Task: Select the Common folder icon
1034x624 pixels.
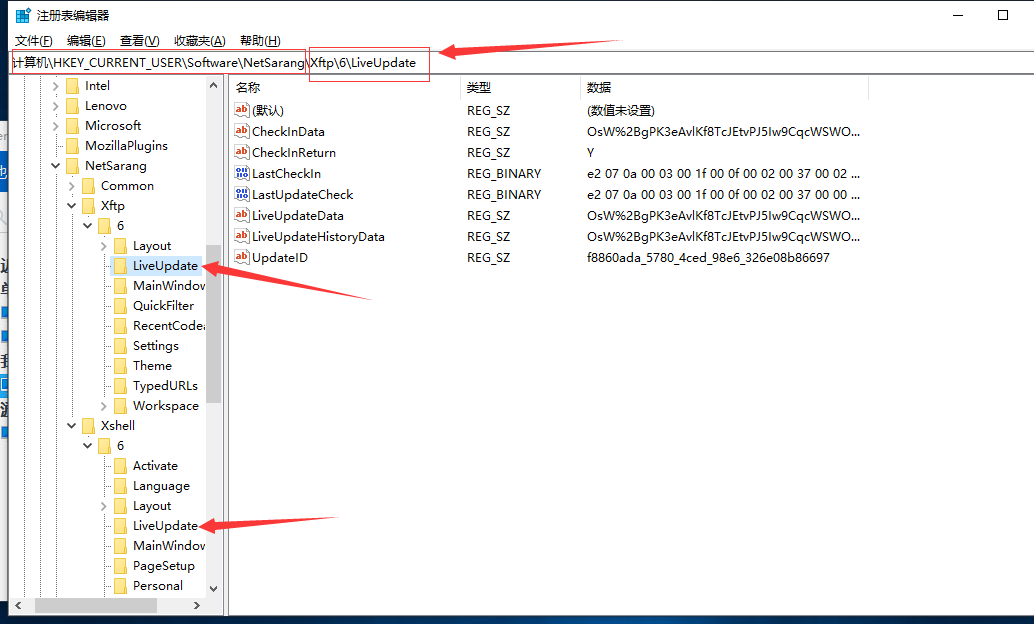Action: point(88,186)
